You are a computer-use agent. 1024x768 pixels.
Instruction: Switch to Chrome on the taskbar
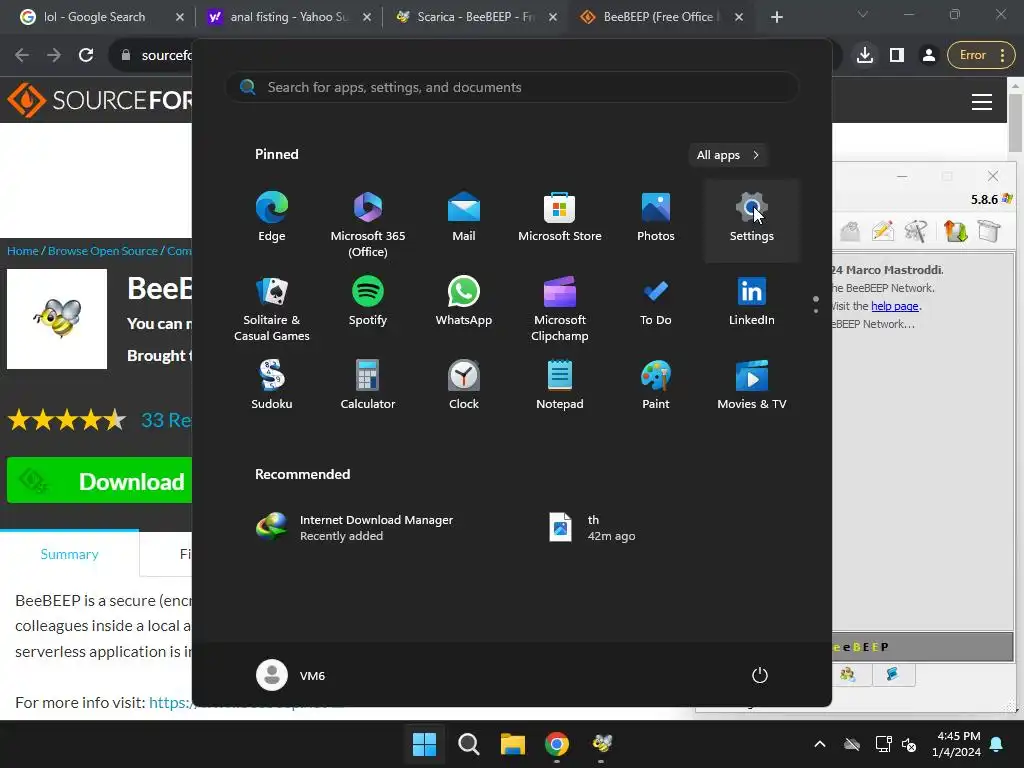pyautogui.click(x=557, y=744)
